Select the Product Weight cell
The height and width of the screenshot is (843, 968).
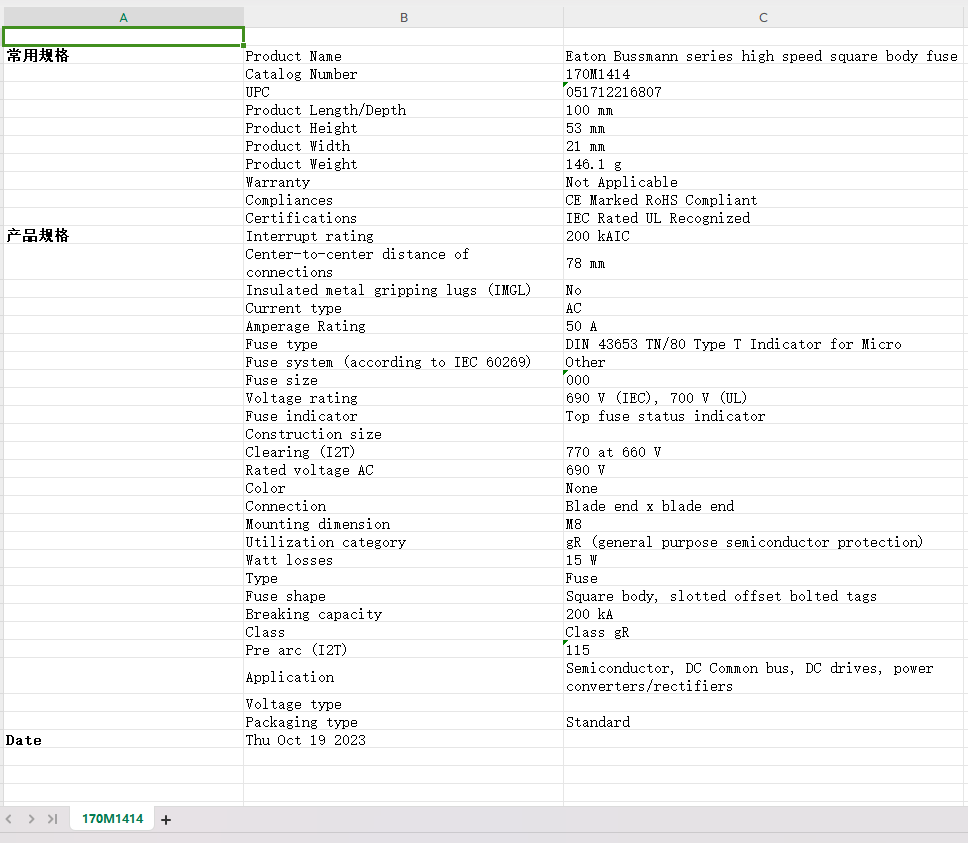(x=404, y=164)
